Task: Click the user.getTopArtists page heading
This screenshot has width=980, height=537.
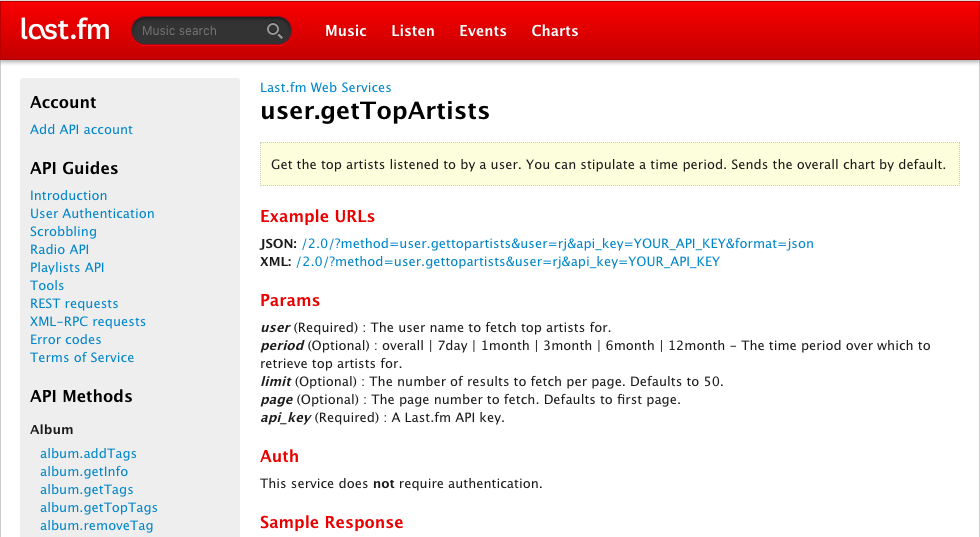Action: coord(375,111)
